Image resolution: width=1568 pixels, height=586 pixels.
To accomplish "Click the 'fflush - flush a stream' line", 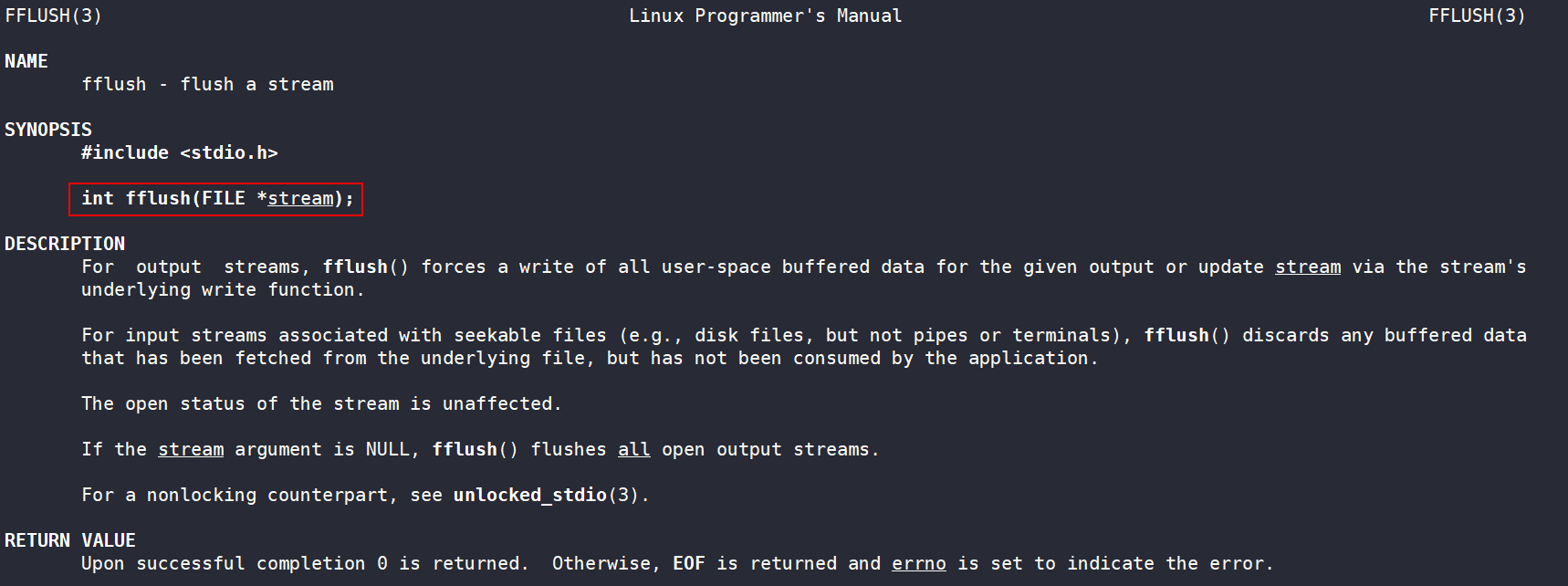I will (x=207, y=84).
